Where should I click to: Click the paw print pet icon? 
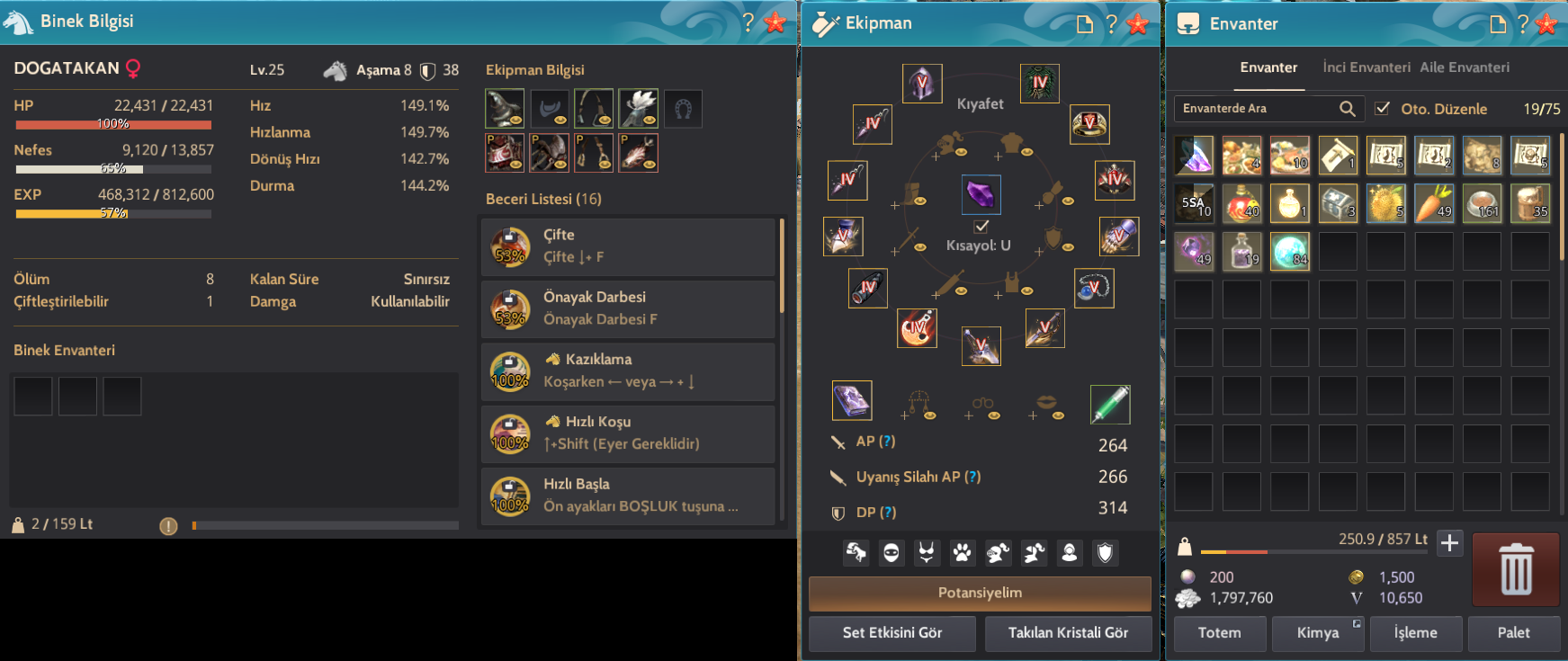[x=963, y=552]
